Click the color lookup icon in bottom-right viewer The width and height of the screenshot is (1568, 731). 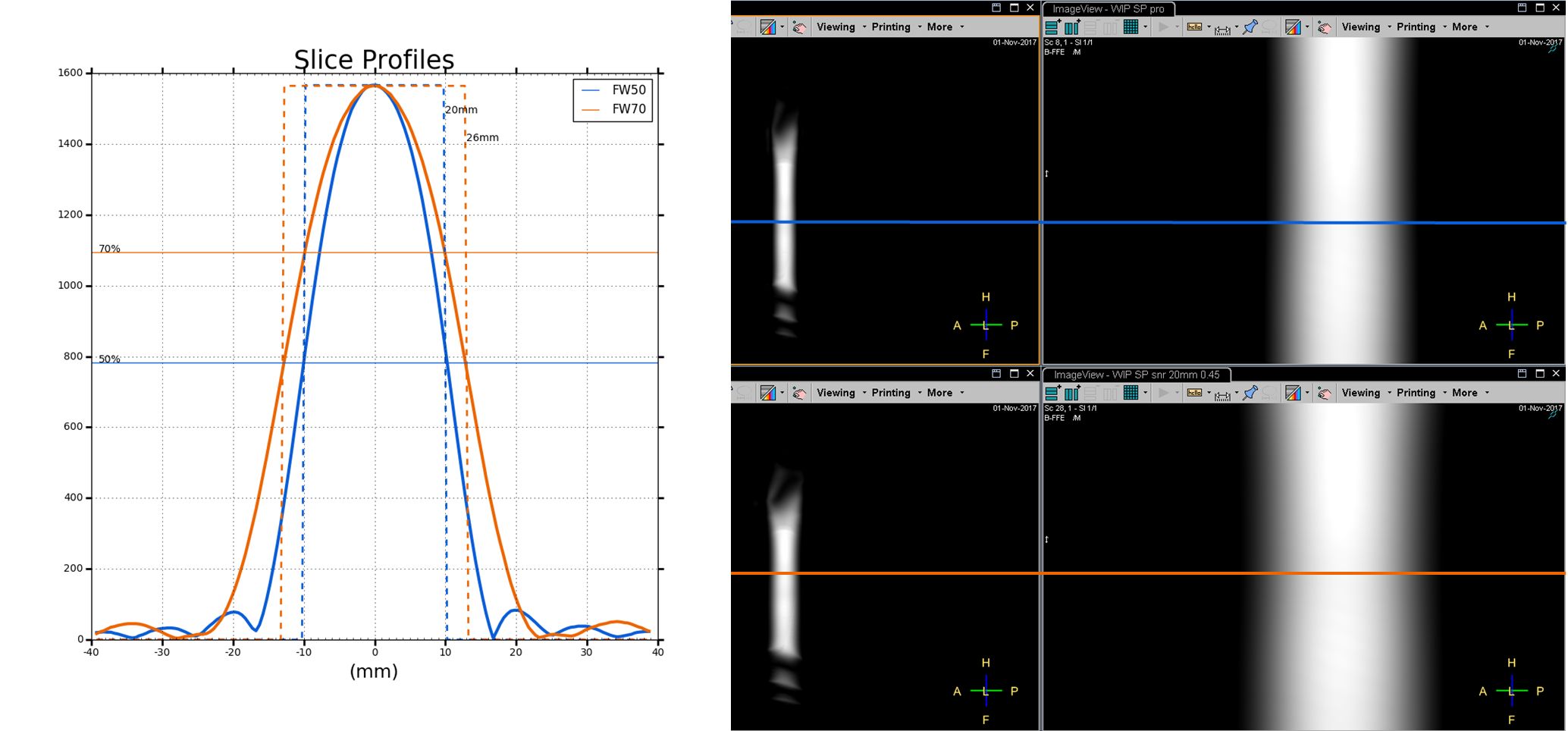pos(1294,393)
